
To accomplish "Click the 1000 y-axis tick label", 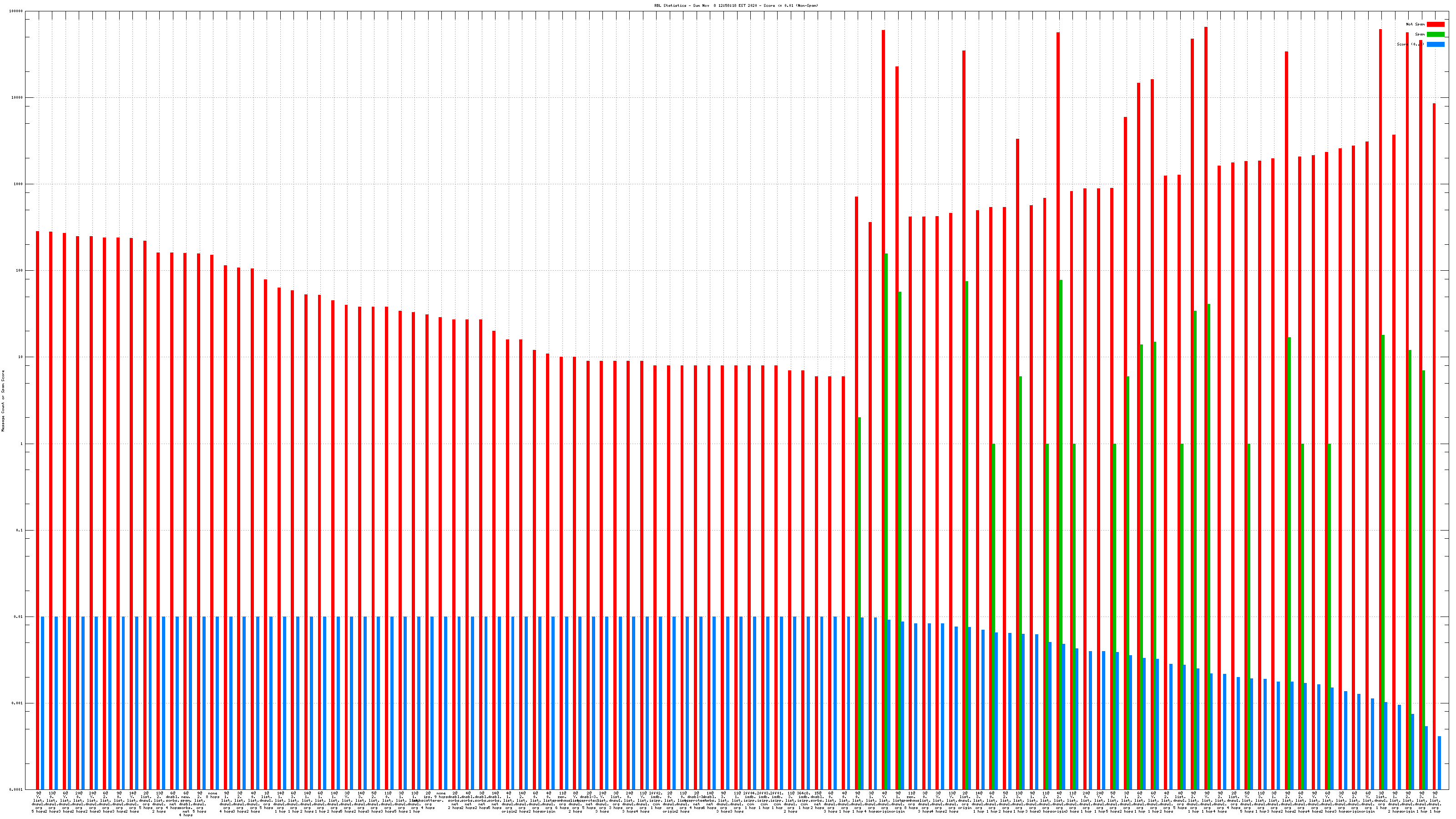I will pyautogui.click(x=19, y=184).
